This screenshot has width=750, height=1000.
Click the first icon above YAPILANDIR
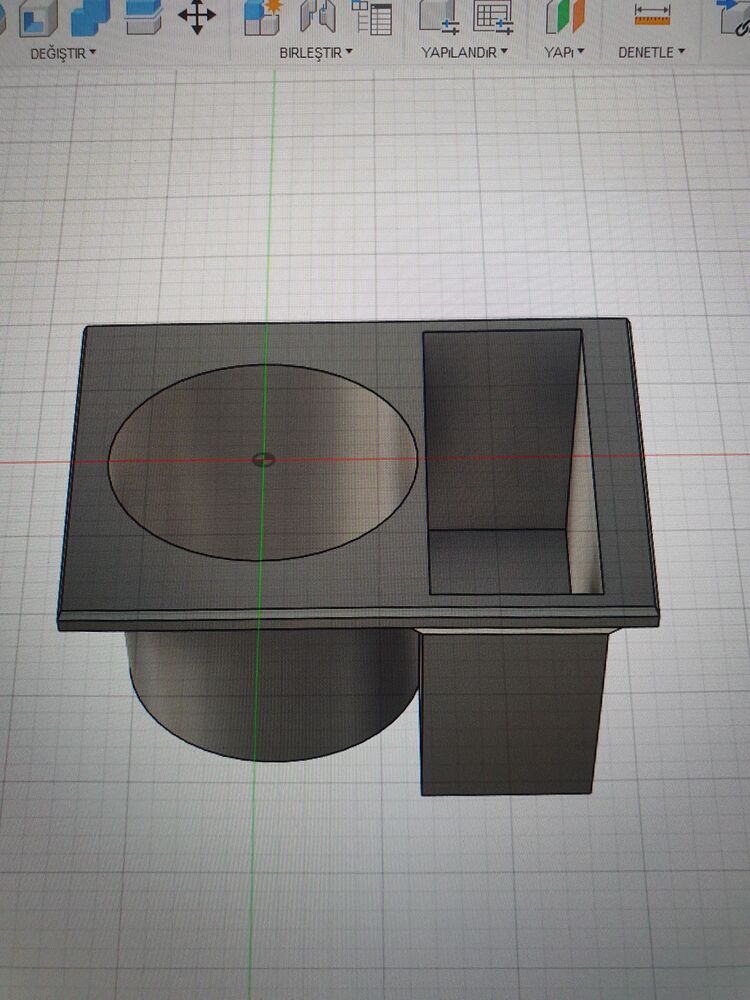pos(439,17)
